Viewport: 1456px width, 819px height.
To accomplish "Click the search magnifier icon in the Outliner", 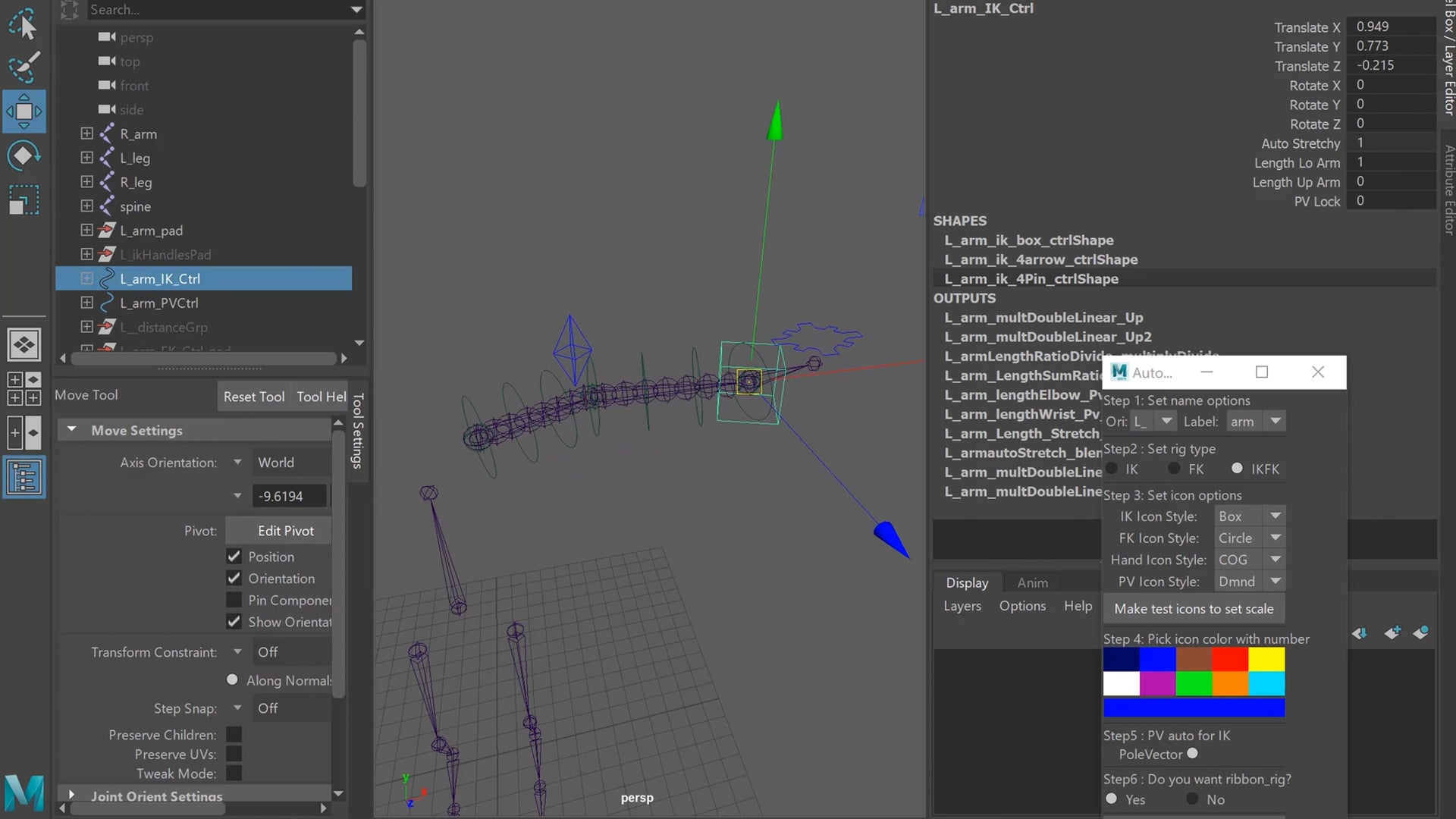I will 70,10.
